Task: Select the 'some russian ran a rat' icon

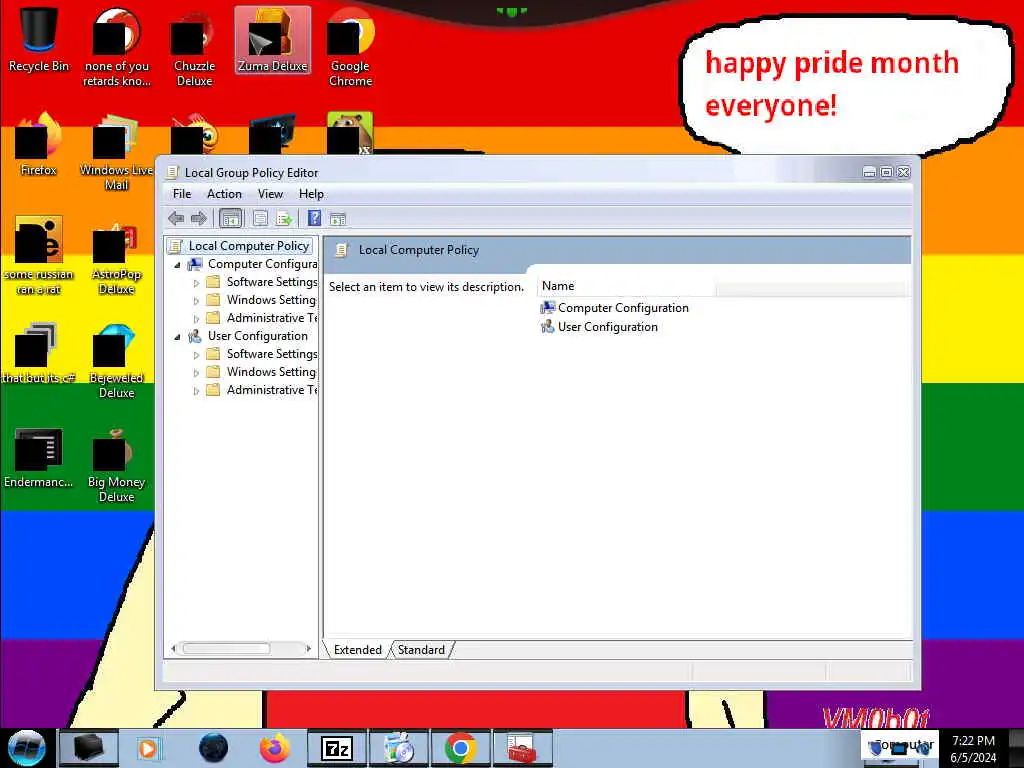Action: click(x=39, y=256)
